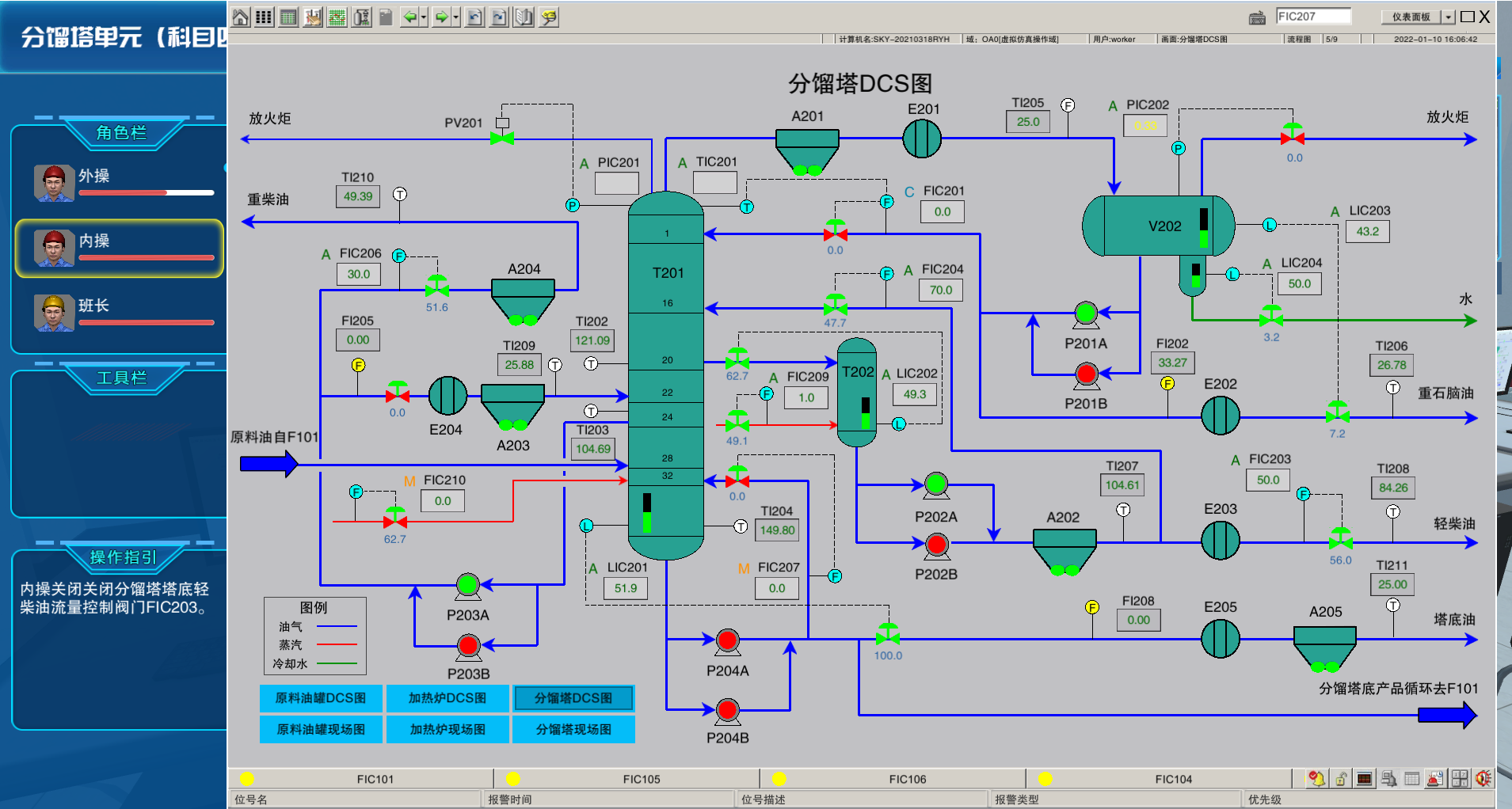Viewport: 1512px width, 809px height.
Task: Toggle pump P204B red indicator
Action: click(727, 710)
